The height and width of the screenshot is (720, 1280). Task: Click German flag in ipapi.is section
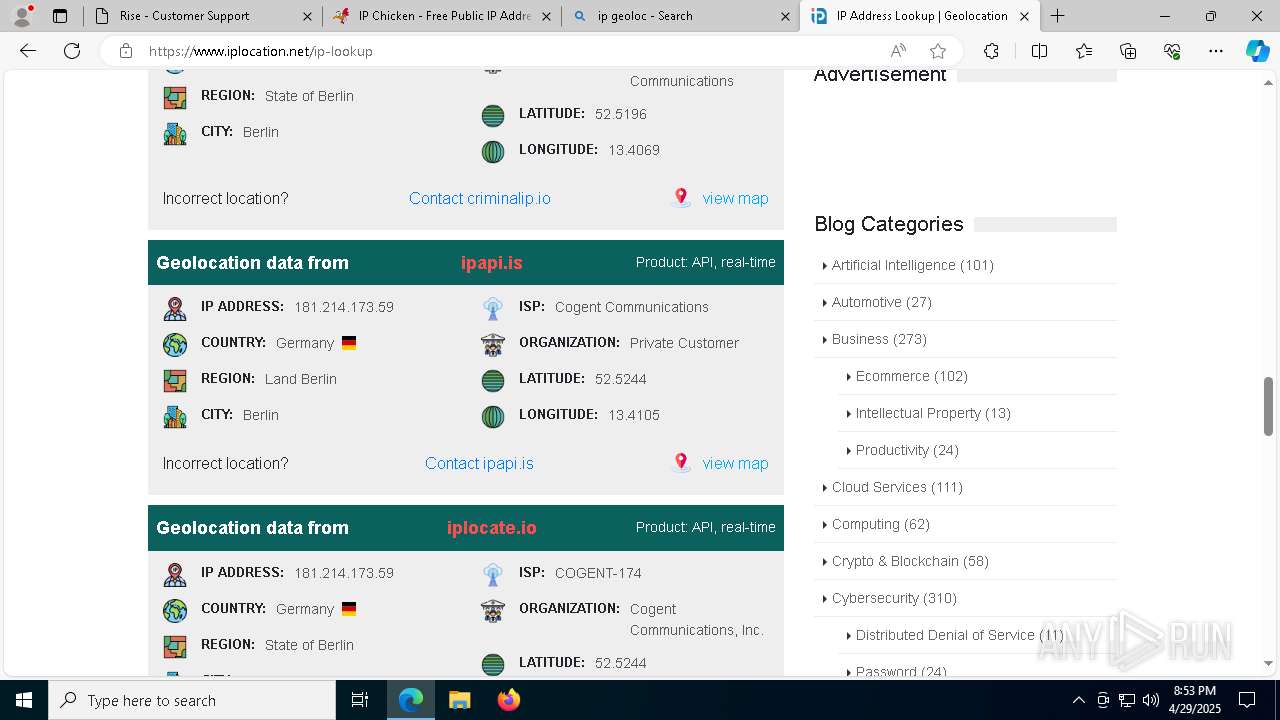(x=349, y=342)
